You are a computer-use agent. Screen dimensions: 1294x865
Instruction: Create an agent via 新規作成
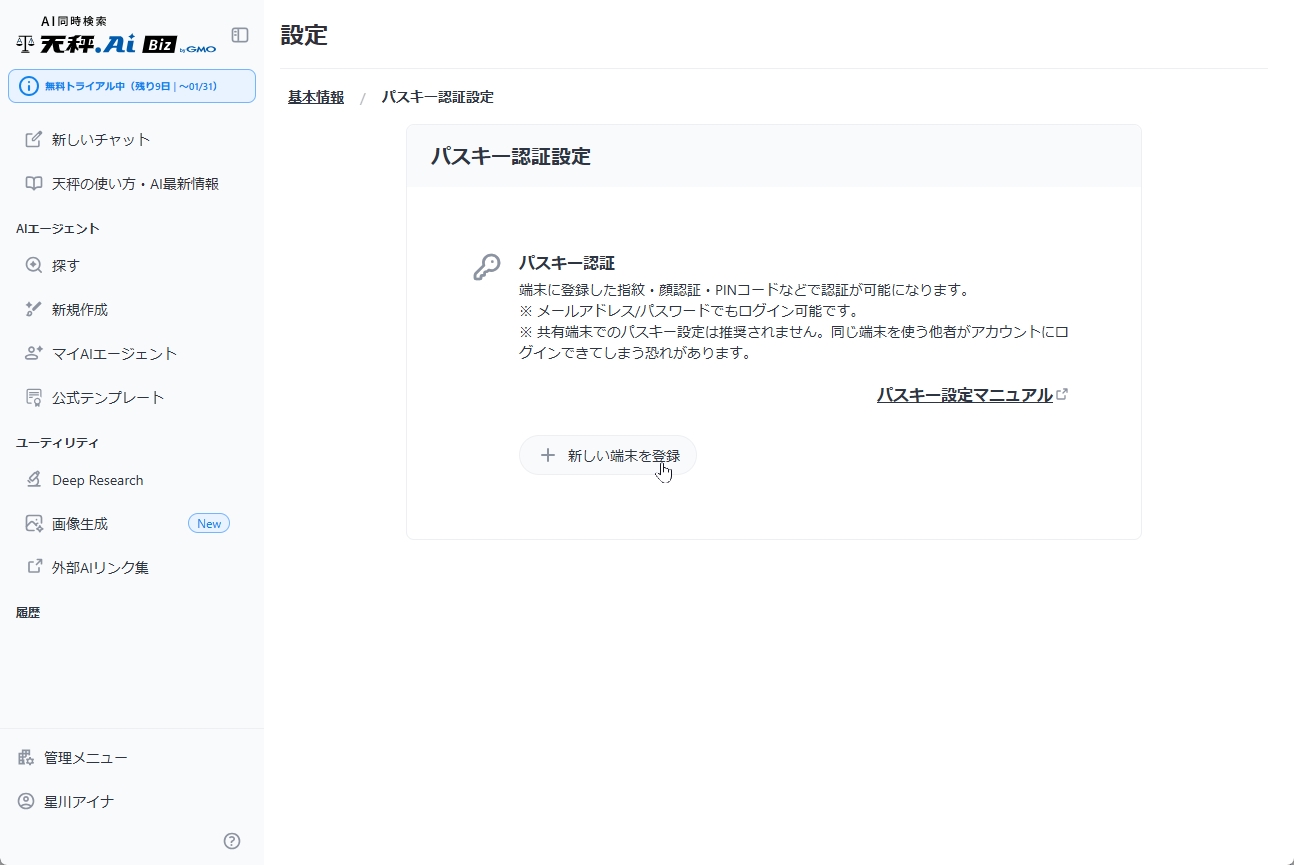coord(80,309)
